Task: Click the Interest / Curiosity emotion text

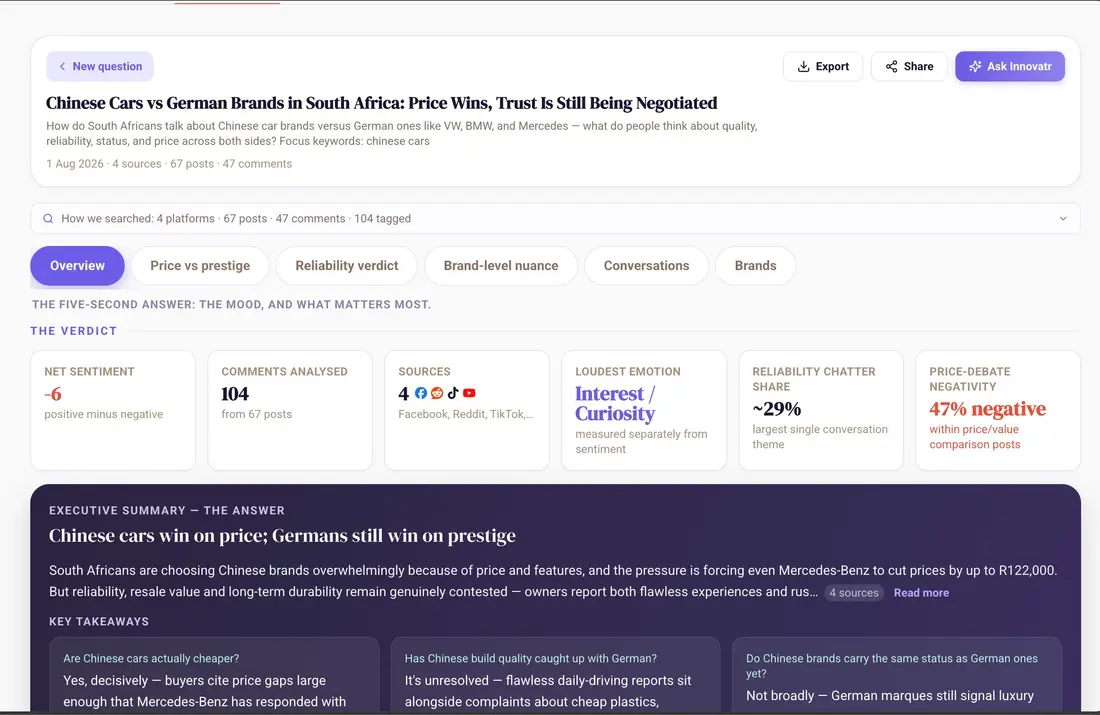Action: coord(615,403)
